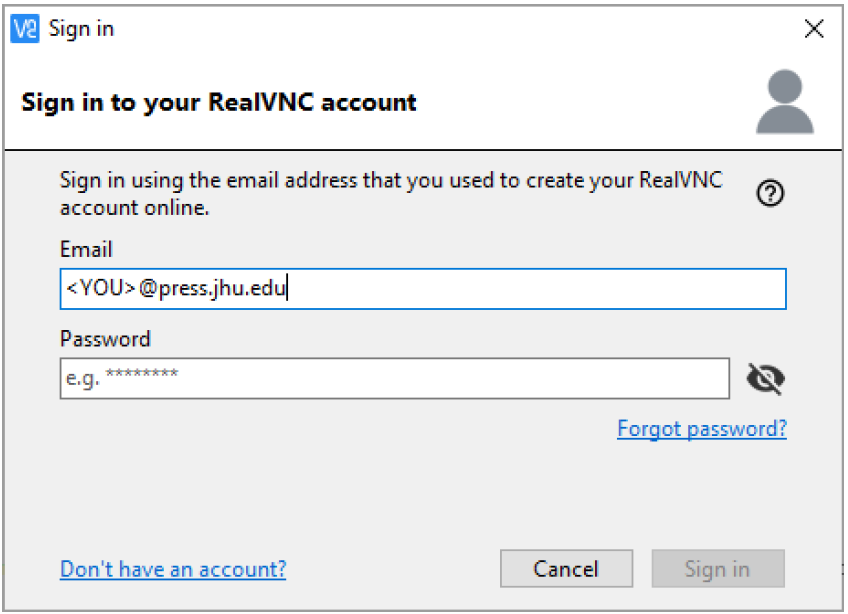
Task: Click the sign-in instruction paragraph text
Action: pyautogui.click(x=391, y=194)
